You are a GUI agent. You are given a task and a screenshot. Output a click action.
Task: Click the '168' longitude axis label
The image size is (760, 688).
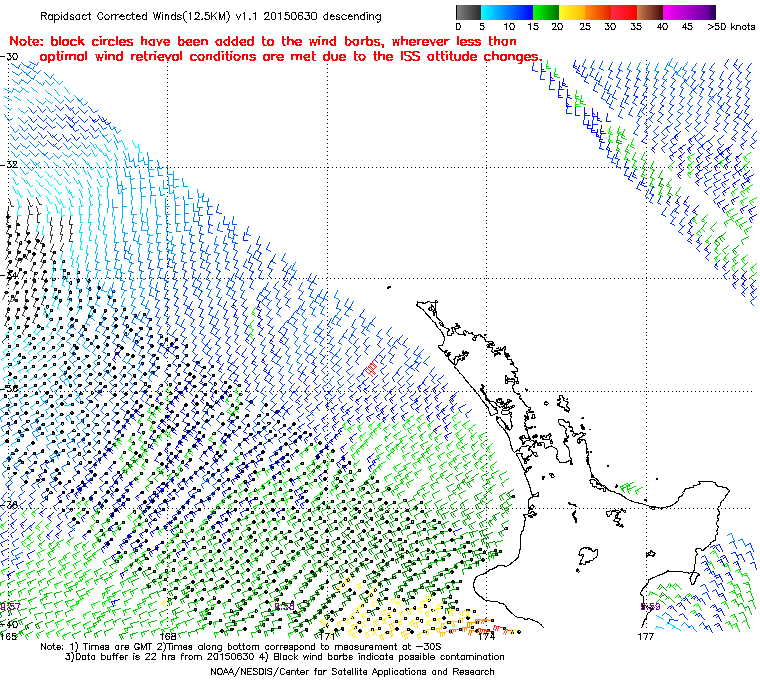[x=168, y=636]
